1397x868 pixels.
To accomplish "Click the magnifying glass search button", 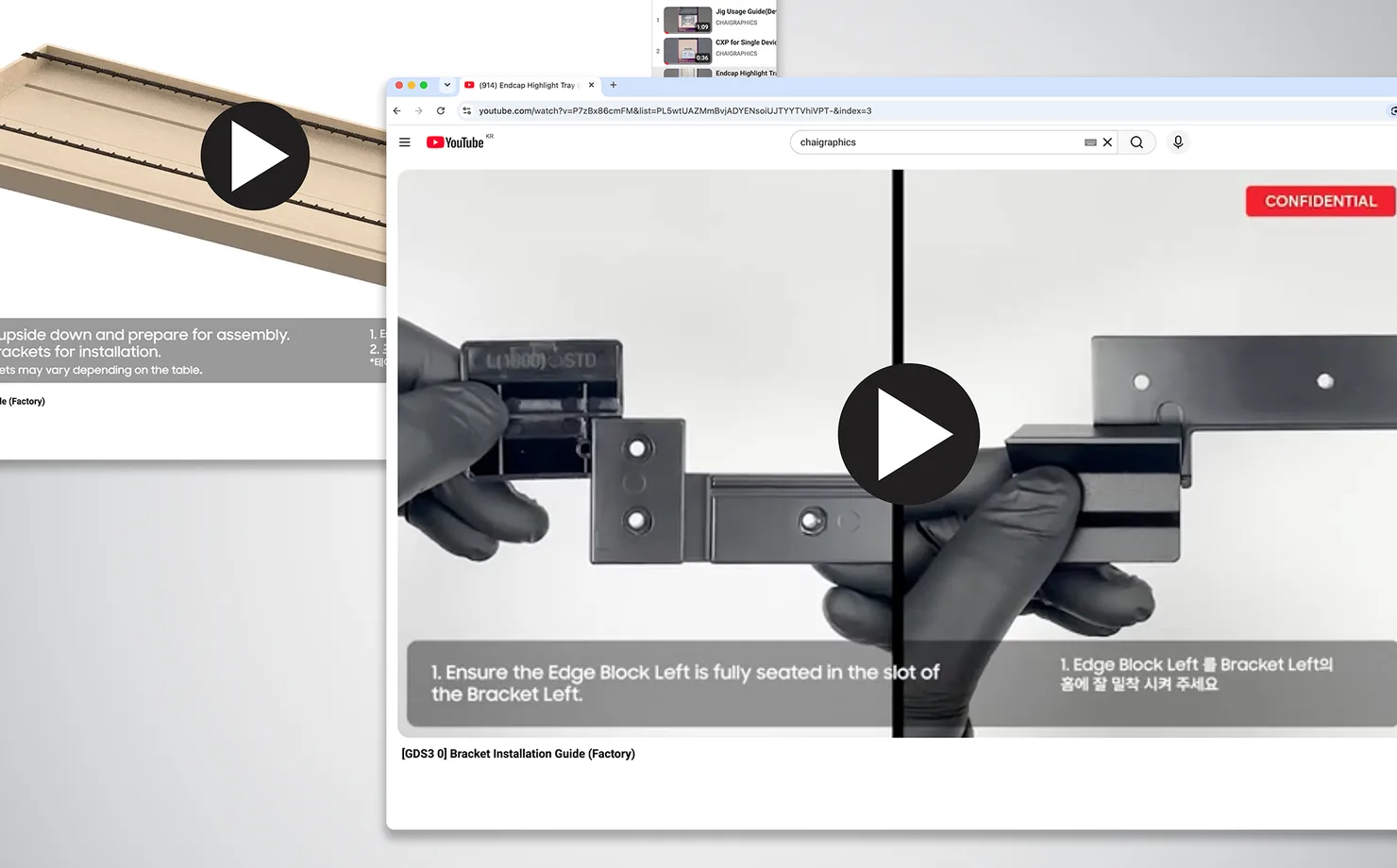I will click(1136, 142).
